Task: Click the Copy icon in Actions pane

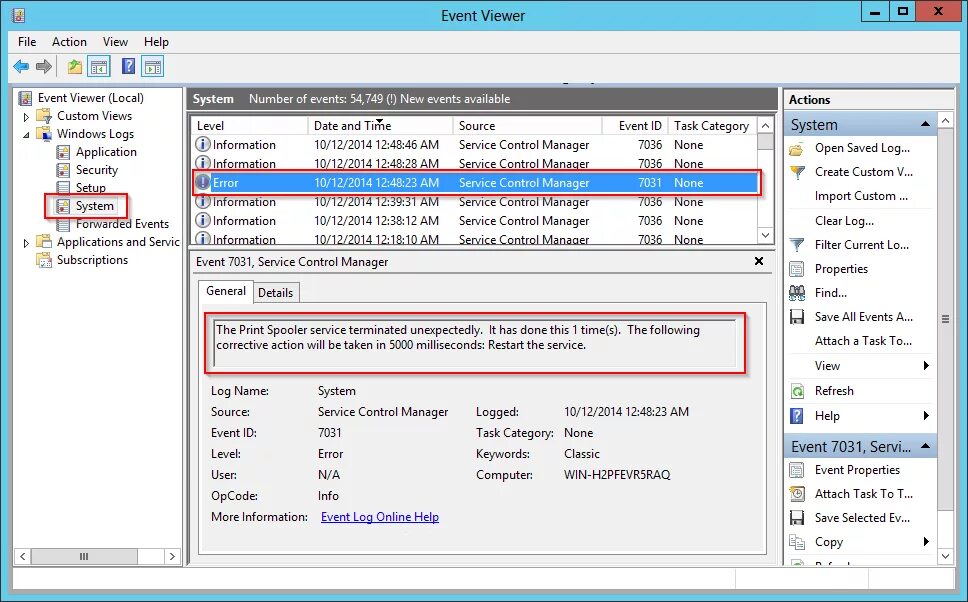Action: [797, 542]
